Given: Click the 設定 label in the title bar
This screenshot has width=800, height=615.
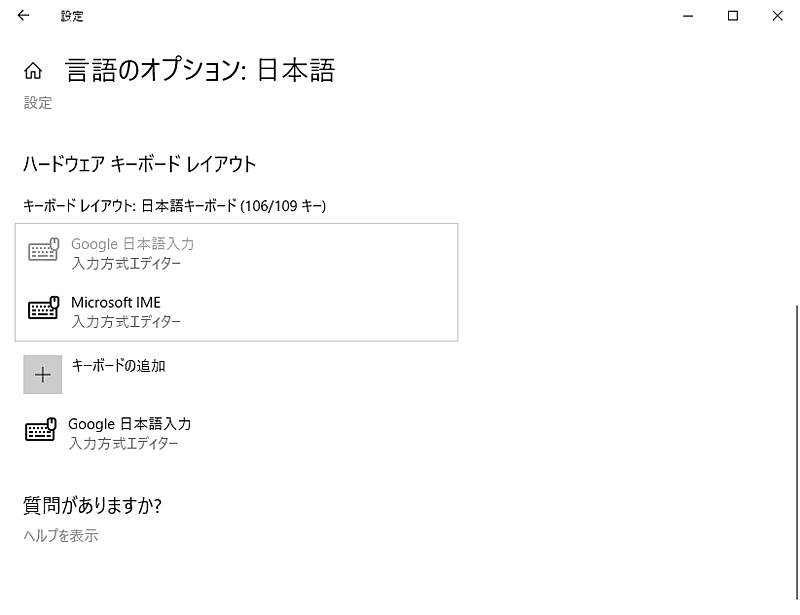Looking at the screenshot, I should (x=70, y=16).
